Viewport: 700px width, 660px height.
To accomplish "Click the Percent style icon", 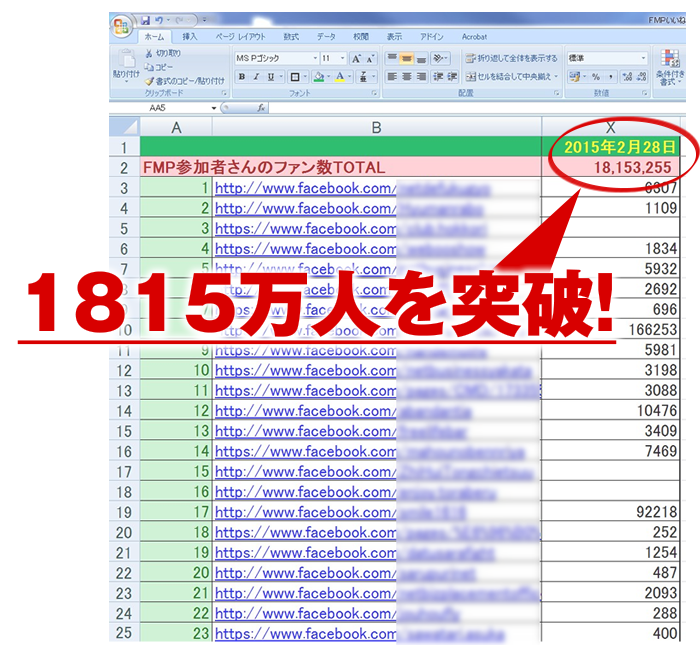I will pyautogui.click(x=596, y=77).
